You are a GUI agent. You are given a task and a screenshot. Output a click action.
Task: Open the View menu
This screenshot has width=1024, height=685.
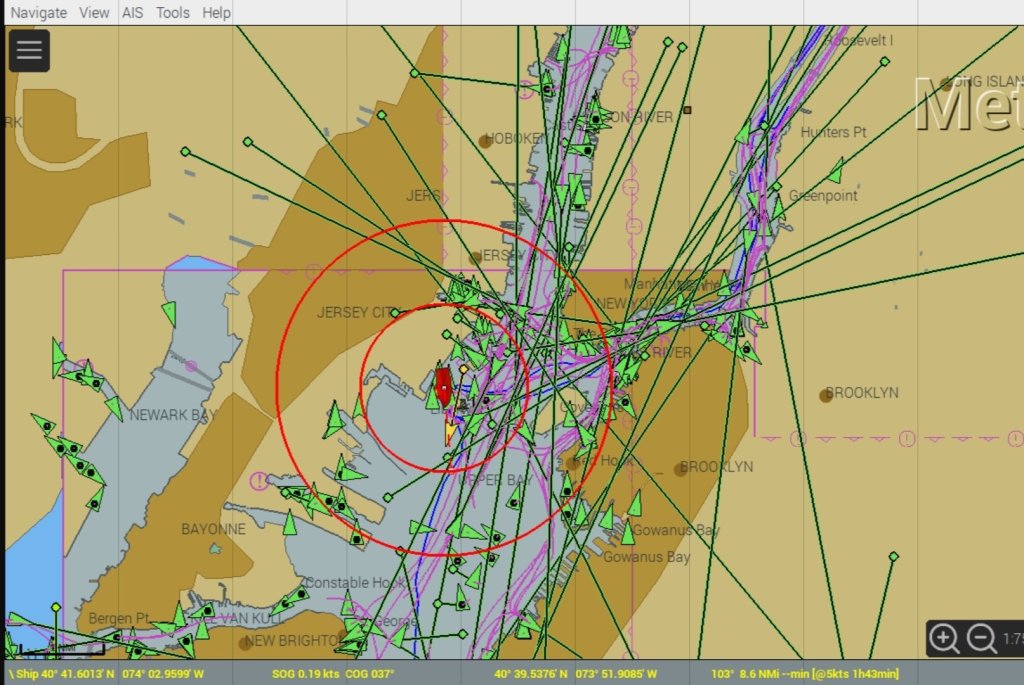94,13
